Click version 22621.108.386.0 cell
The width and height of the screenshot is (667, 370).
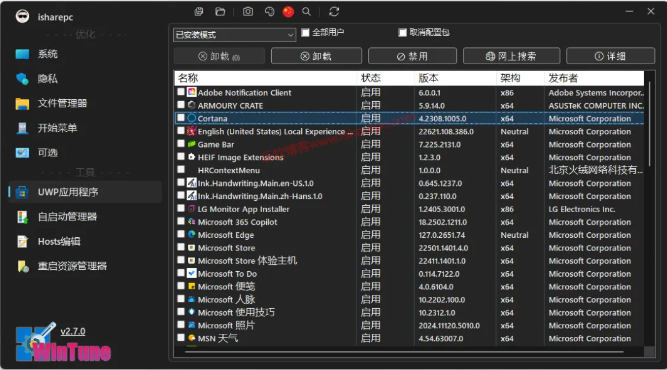click(446, 131)
